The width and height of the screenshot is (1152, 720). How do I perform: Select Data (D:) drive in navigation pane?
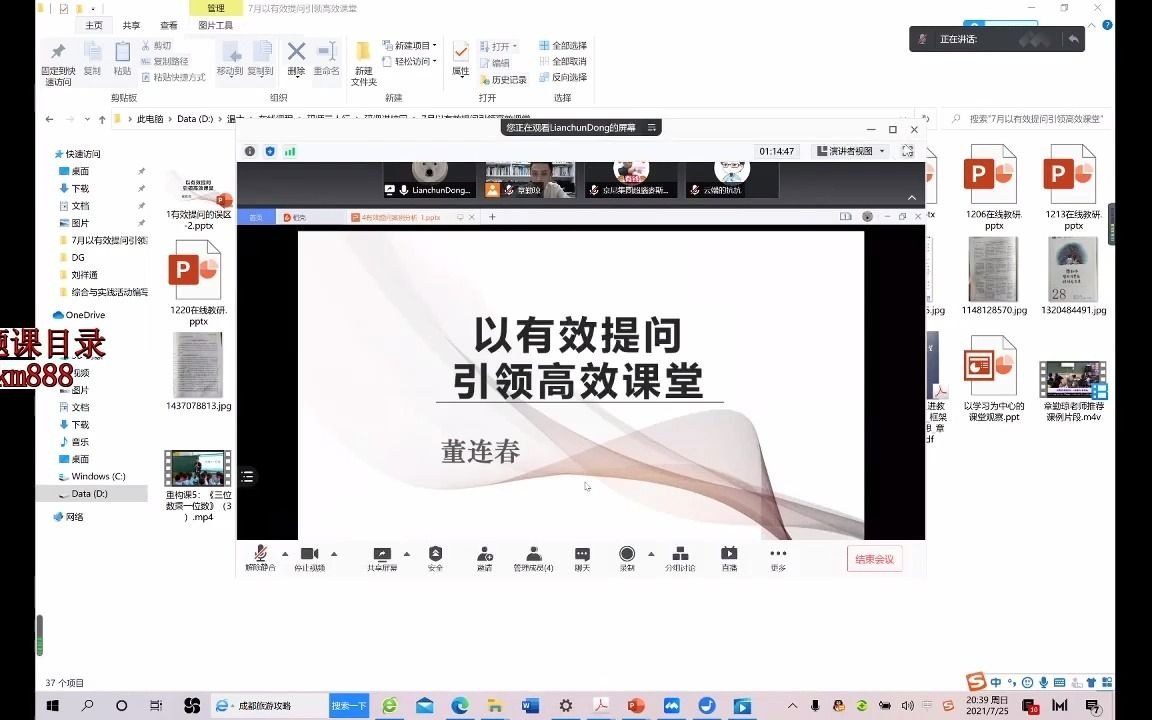pos(90,494)
